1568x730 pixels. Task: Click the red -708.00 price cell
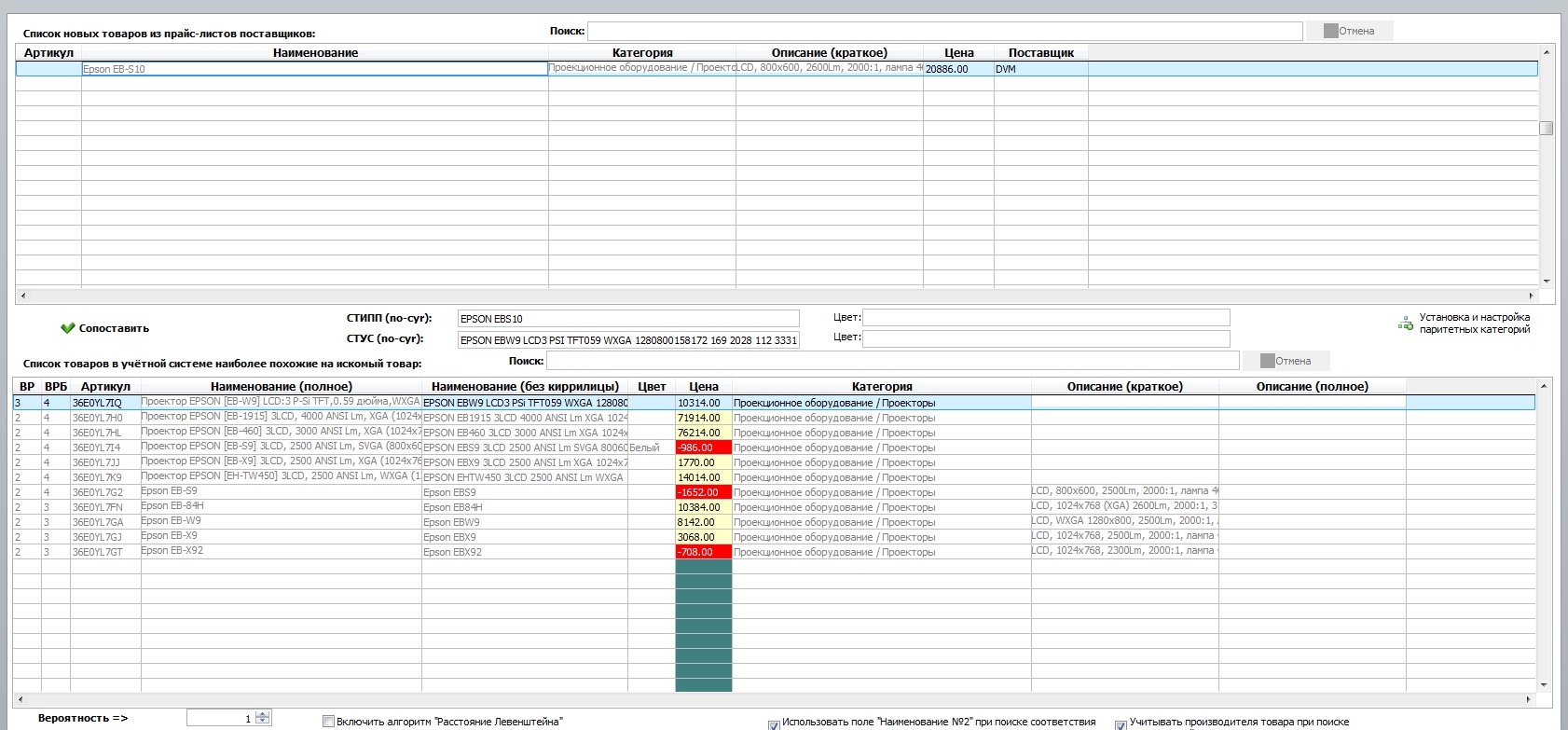(704, 552)
